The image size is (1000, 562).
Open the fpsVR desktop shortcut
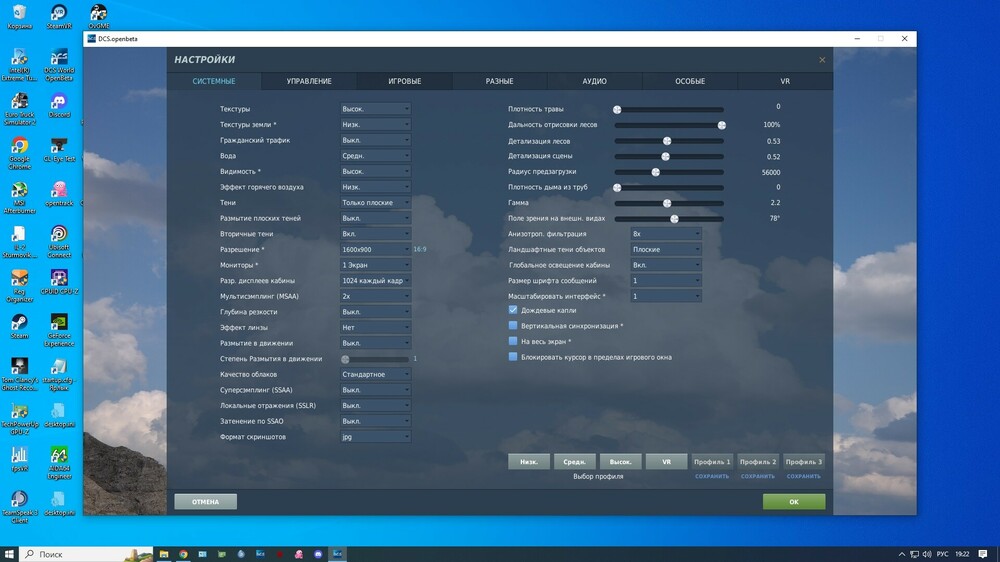coord(19,459)
